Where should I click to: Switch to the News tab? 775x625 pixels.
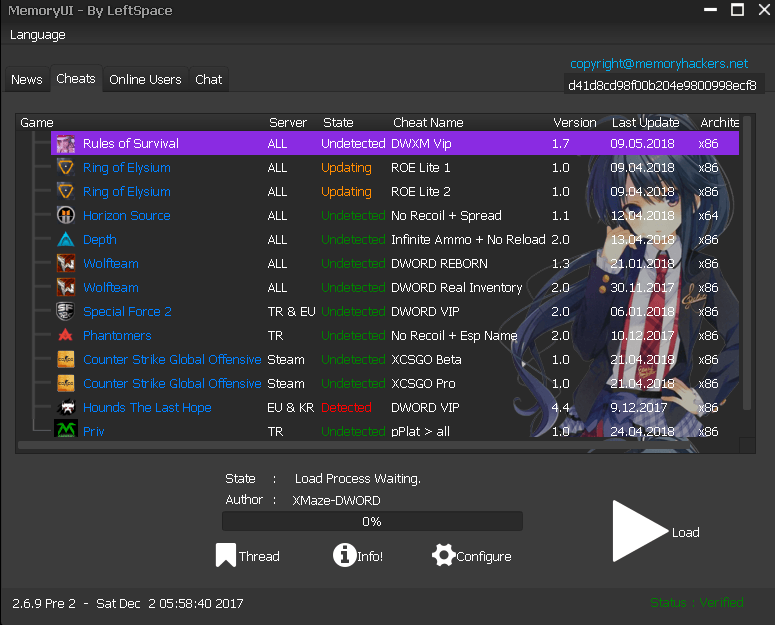[x=27, y=80]
